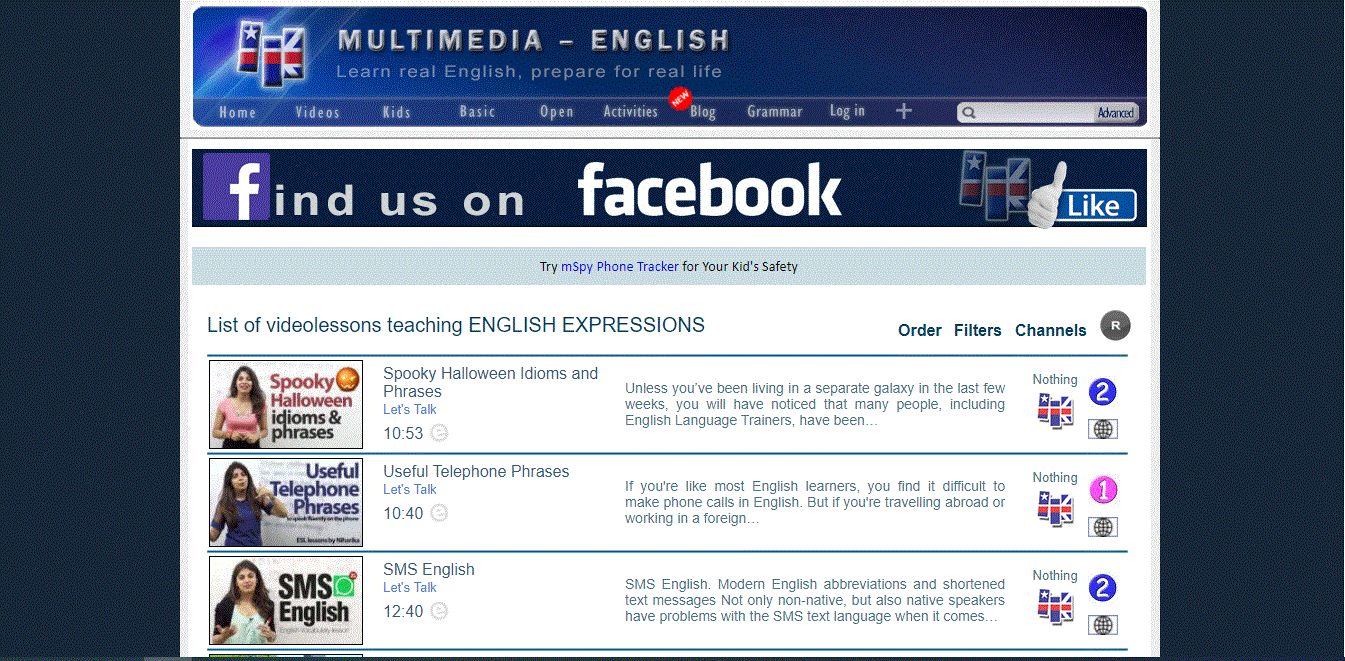Click the 12:40 duration text
This screenshot has width=1345, height=661.
point(403,611)
